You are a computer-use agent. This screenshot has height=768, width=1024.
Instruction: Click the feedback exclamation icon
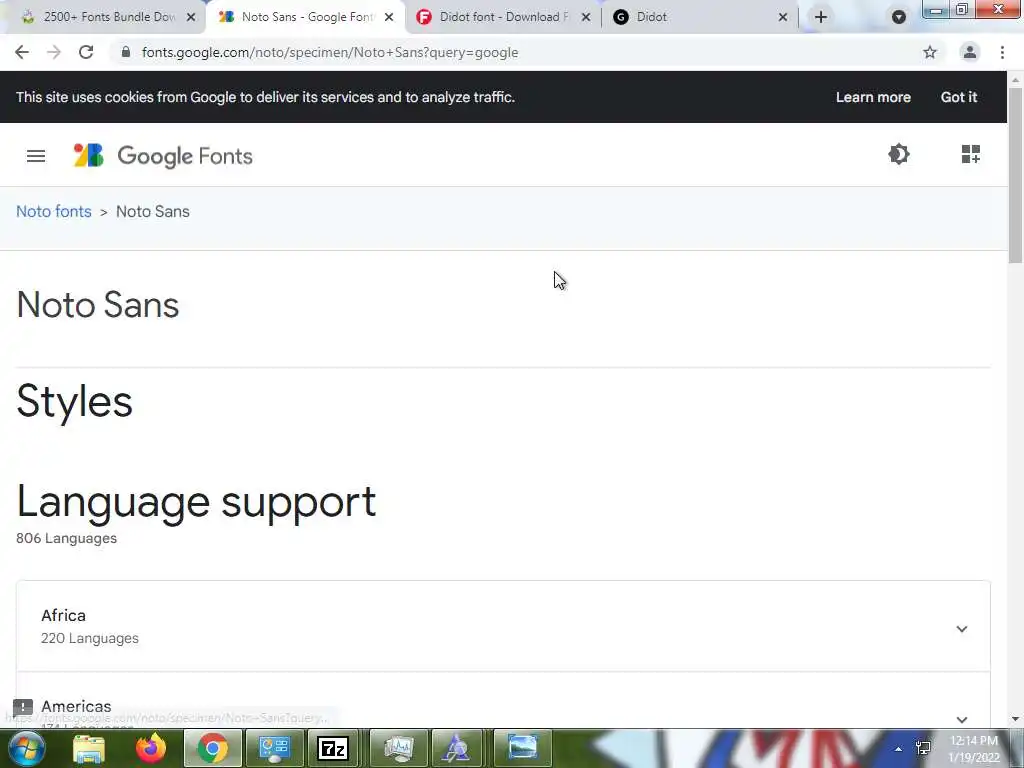pos(23,707)
